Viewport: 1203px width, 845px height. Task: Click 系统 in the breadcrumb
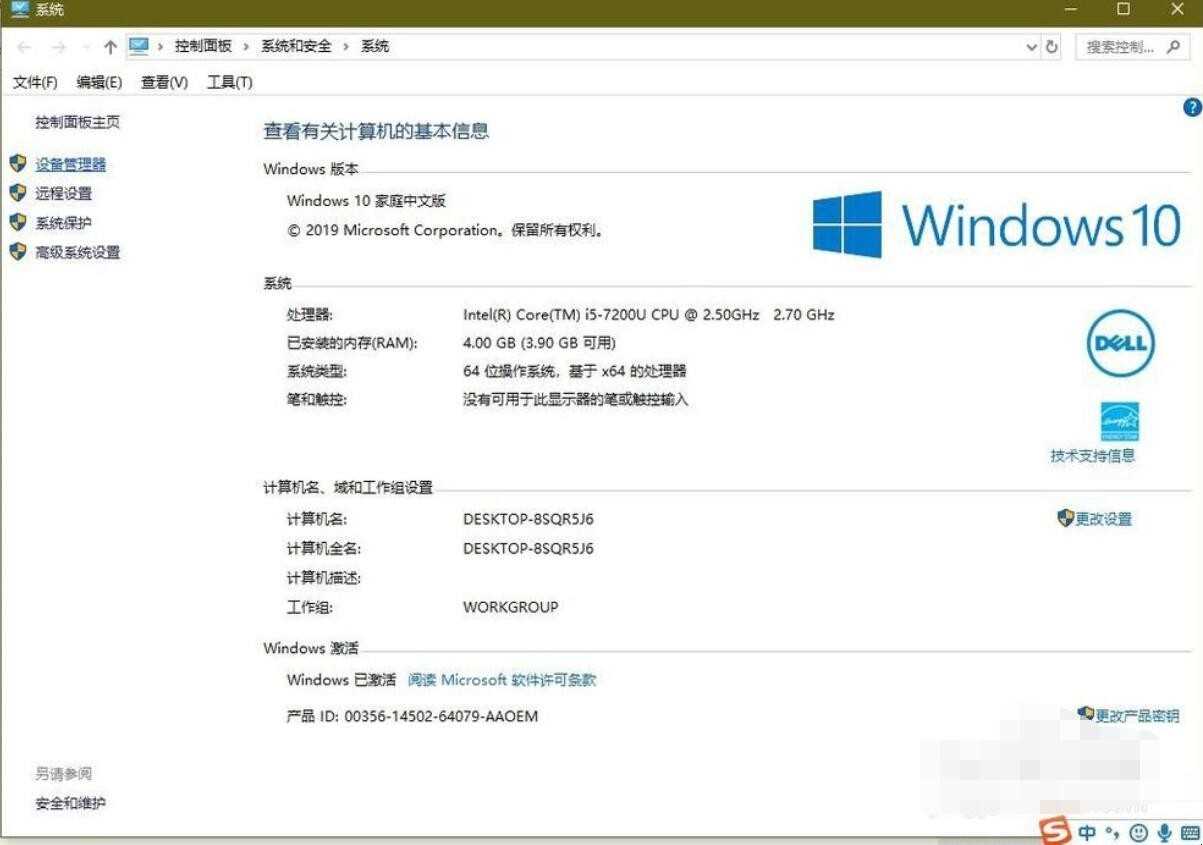tap(375, 46)
